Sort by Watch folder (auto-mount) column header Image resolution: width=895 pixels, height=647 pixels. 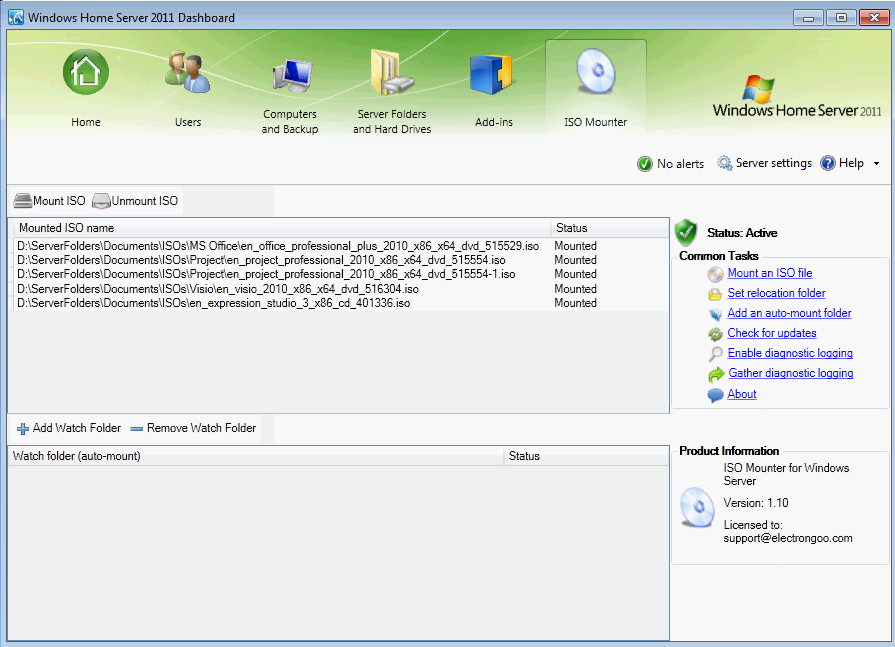tap(256, 456)
